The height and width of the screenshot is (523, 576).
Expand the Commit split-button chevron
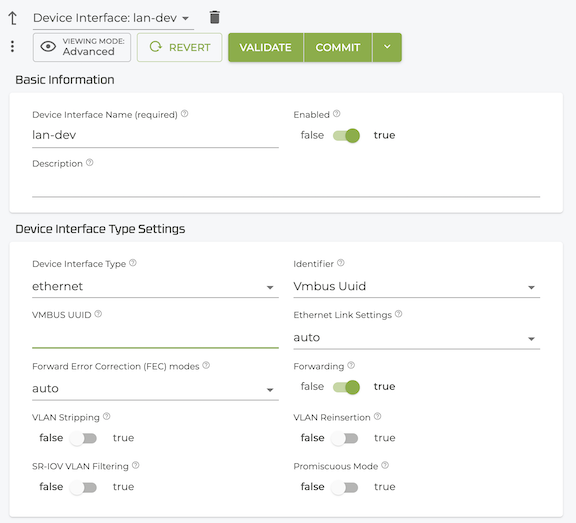click(387, 47)
